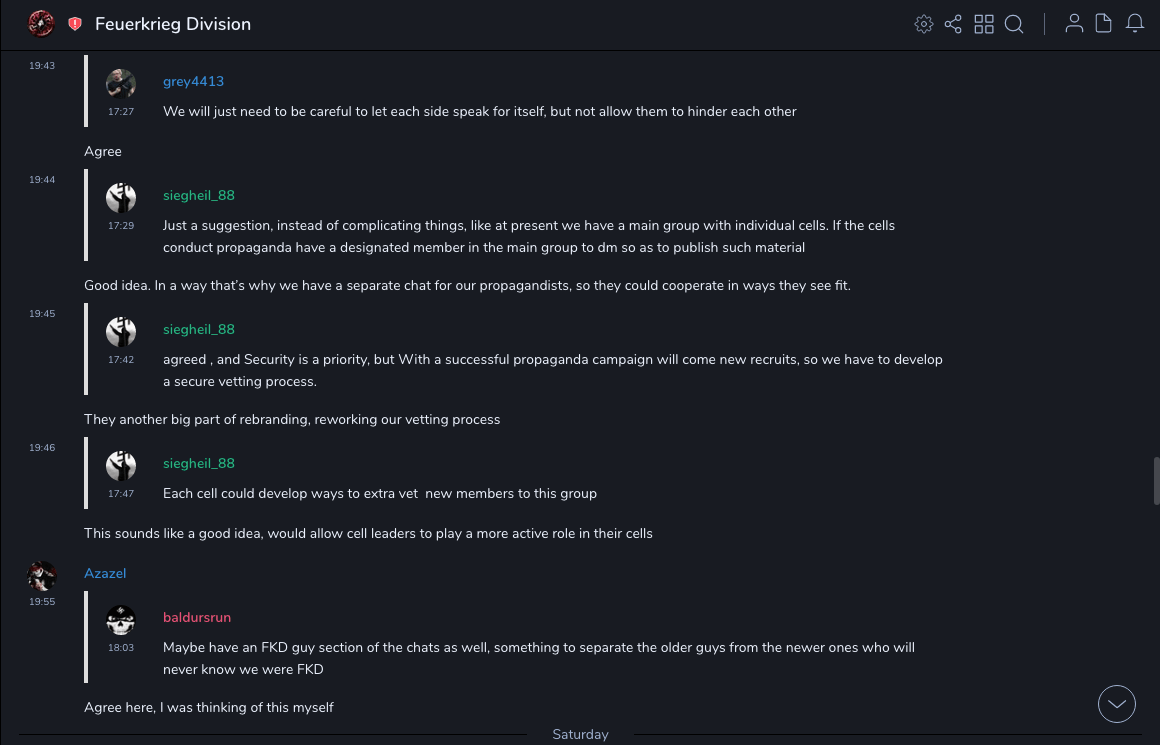Screen dimensions: 1160x745
Task: Open the members person icon
Action: 1074,24
